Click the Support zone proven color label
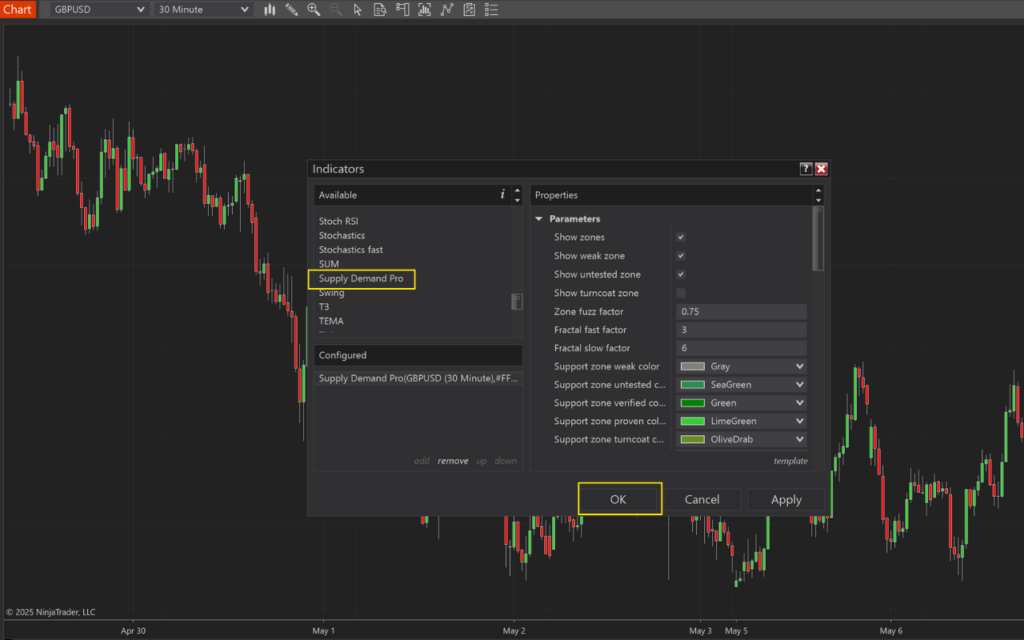1024x640 pixels. [610, 421]
